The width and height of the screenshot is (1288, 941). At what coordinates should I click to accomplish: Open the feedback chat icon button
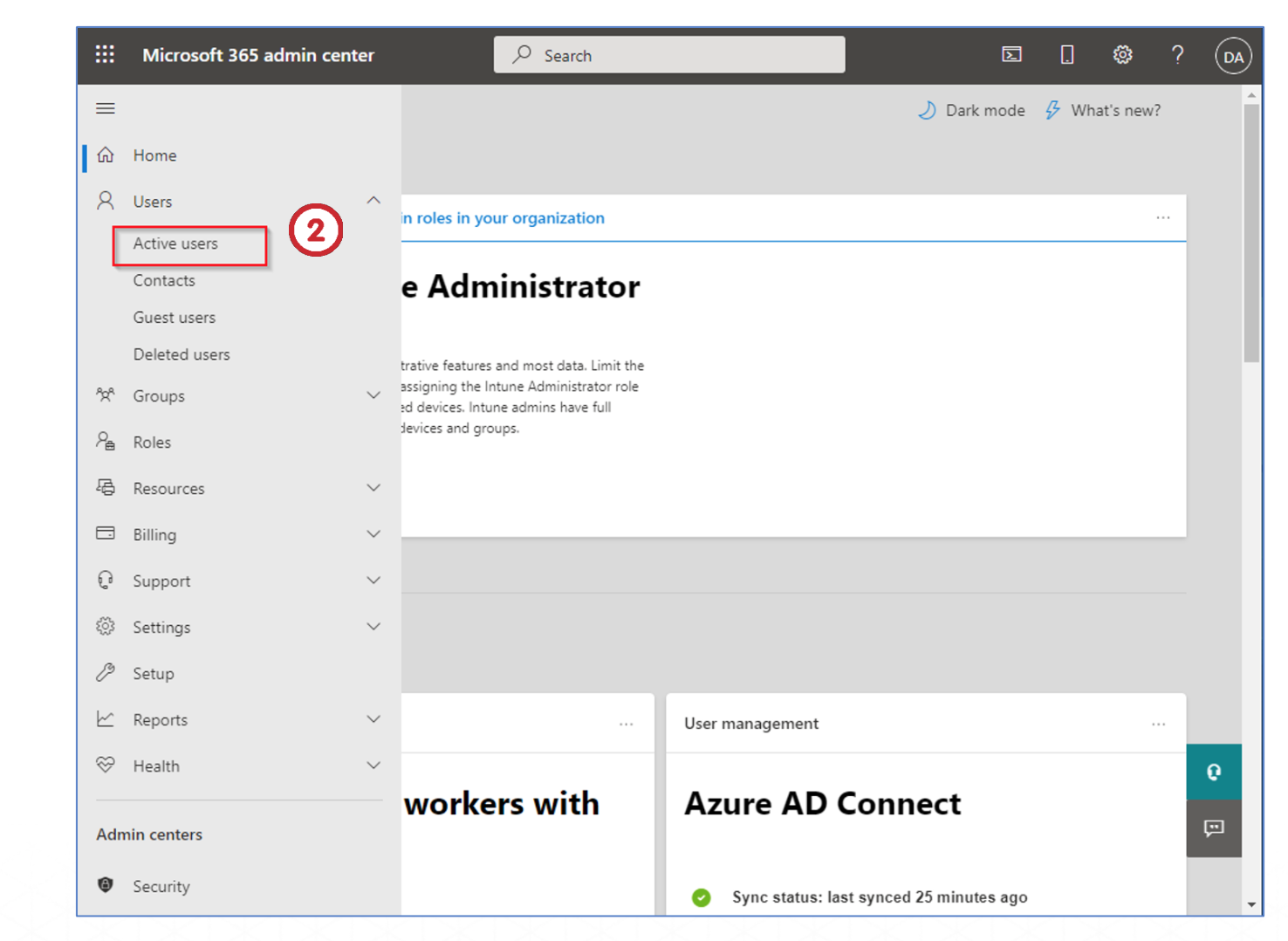pos(1213,828)
